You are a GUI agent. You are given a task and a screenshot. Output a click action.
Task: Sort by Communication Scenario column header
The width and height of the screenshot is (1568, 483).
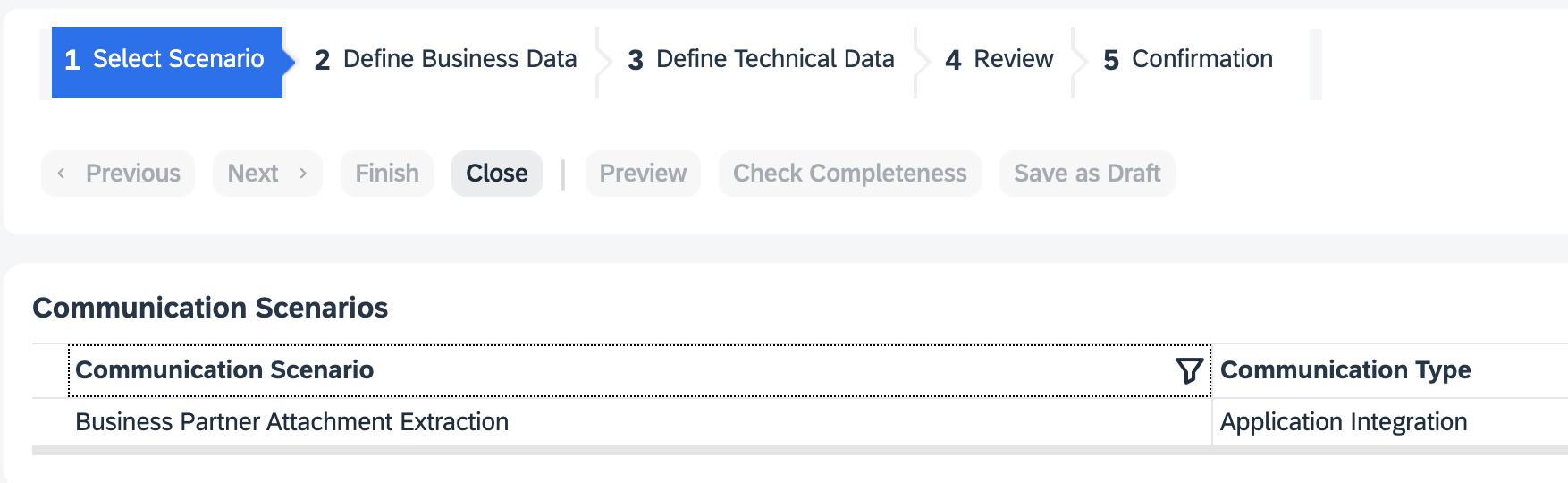coord(224,370)
